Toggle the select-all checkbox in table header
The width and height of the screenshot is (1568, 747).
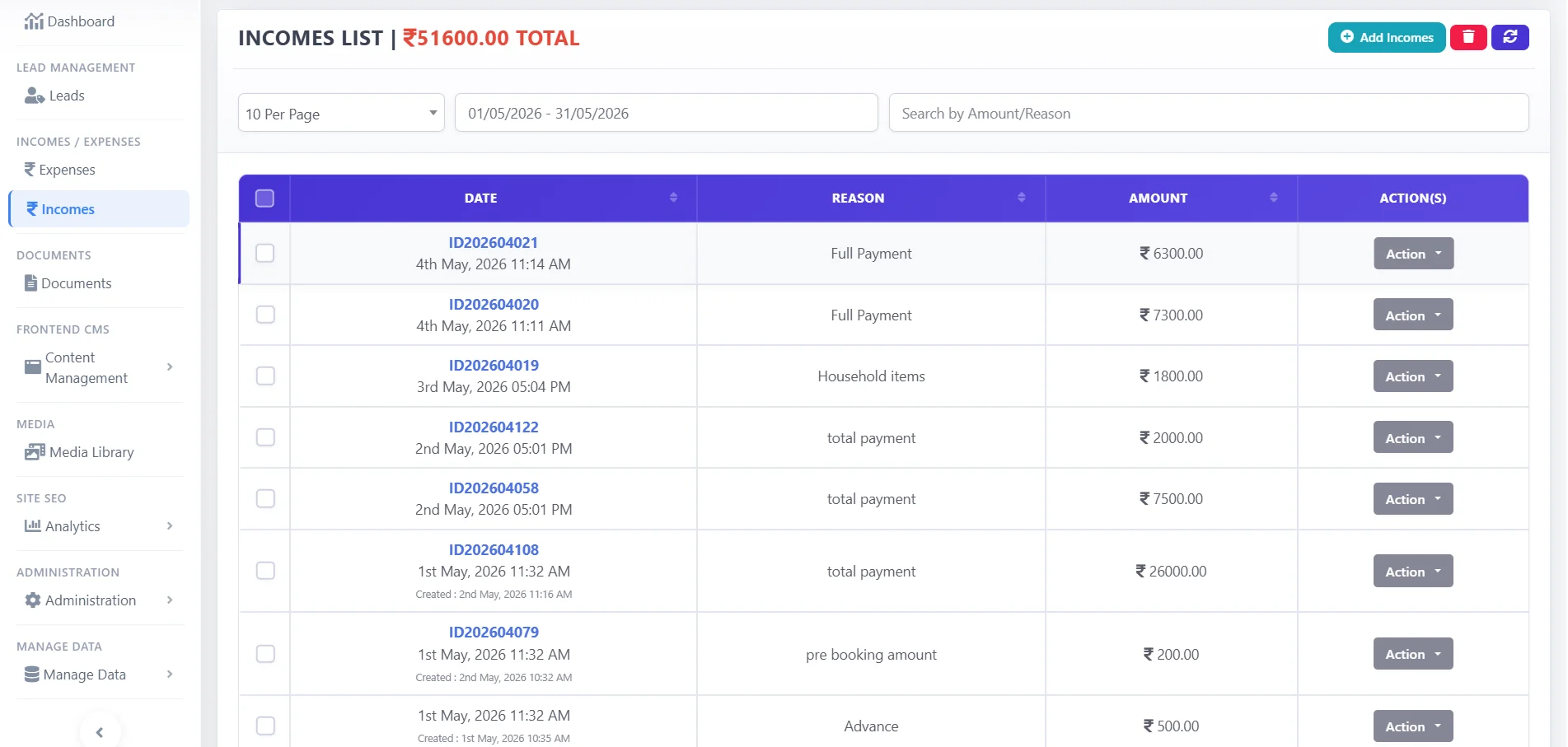[264, 198]
